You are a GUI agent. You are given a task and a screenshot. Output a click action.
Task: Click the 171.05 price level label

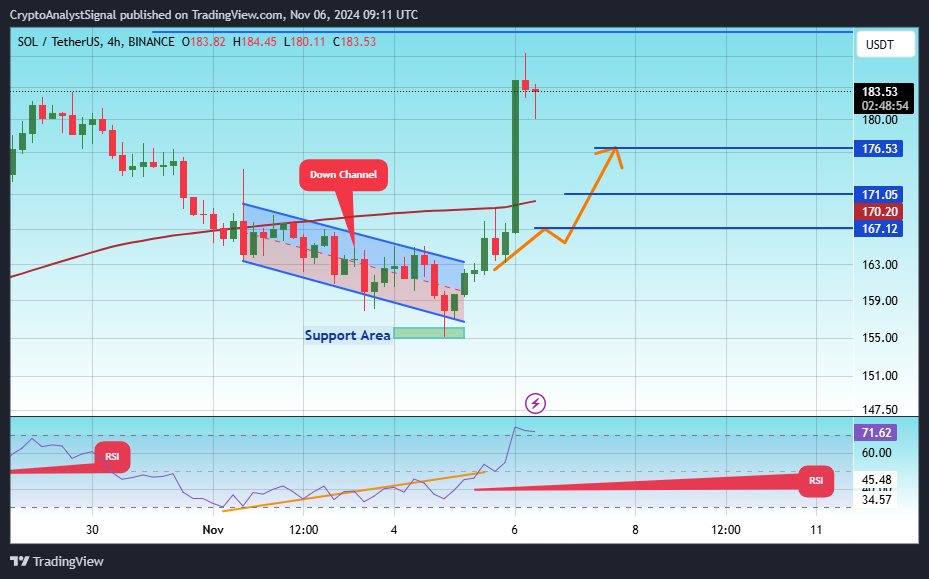879,194
